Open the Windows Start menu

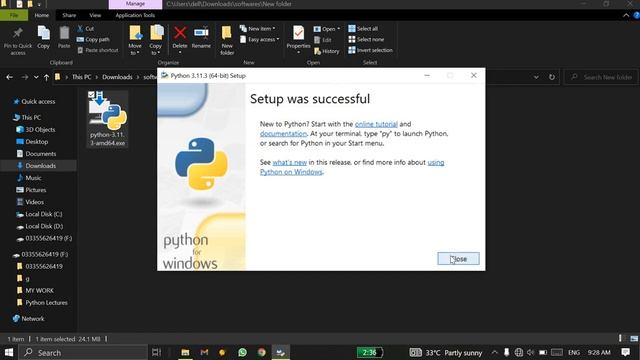click(x=9, y=352)
